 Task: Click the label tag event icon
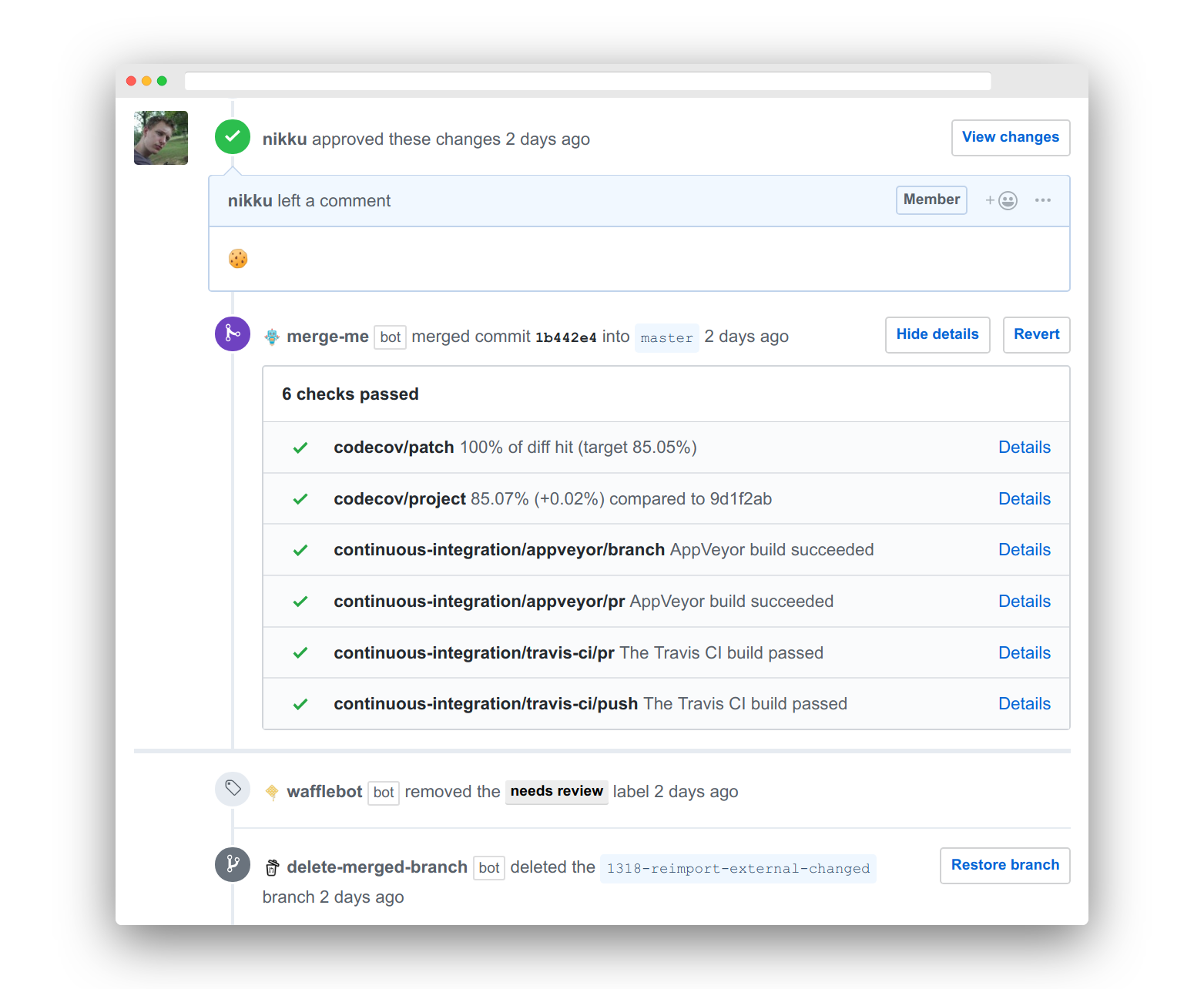(233, 789)
